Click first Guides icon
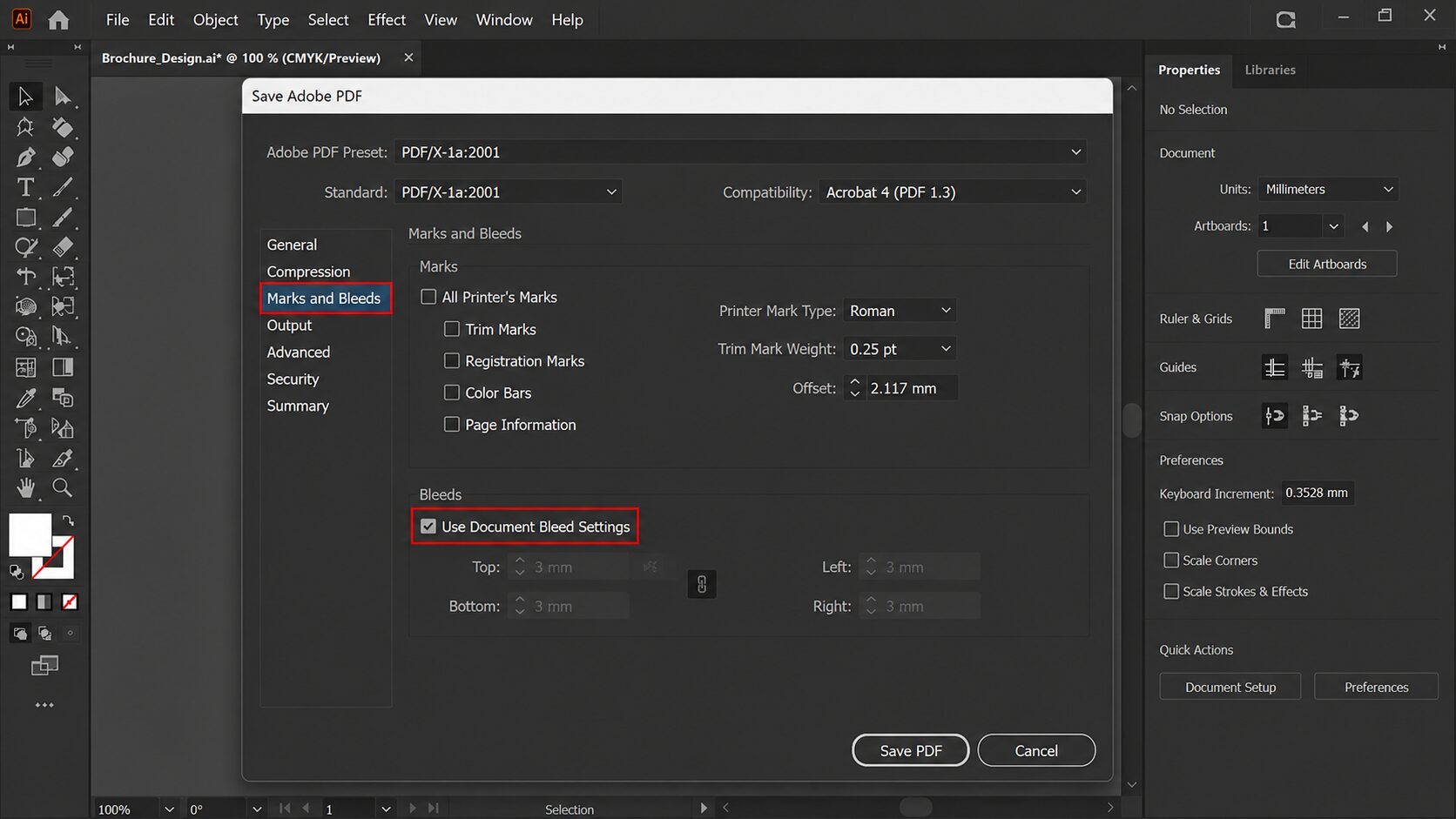 pyautogui.click(x=1274, y=368)
